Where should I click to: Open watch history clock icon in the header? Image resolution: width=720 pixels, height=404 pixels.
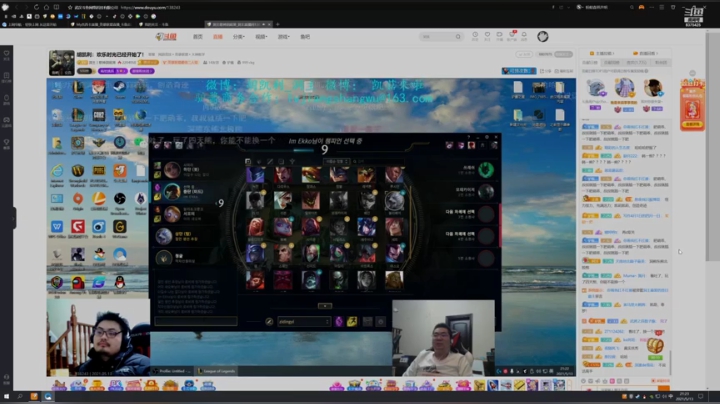[x=475, y=36]
